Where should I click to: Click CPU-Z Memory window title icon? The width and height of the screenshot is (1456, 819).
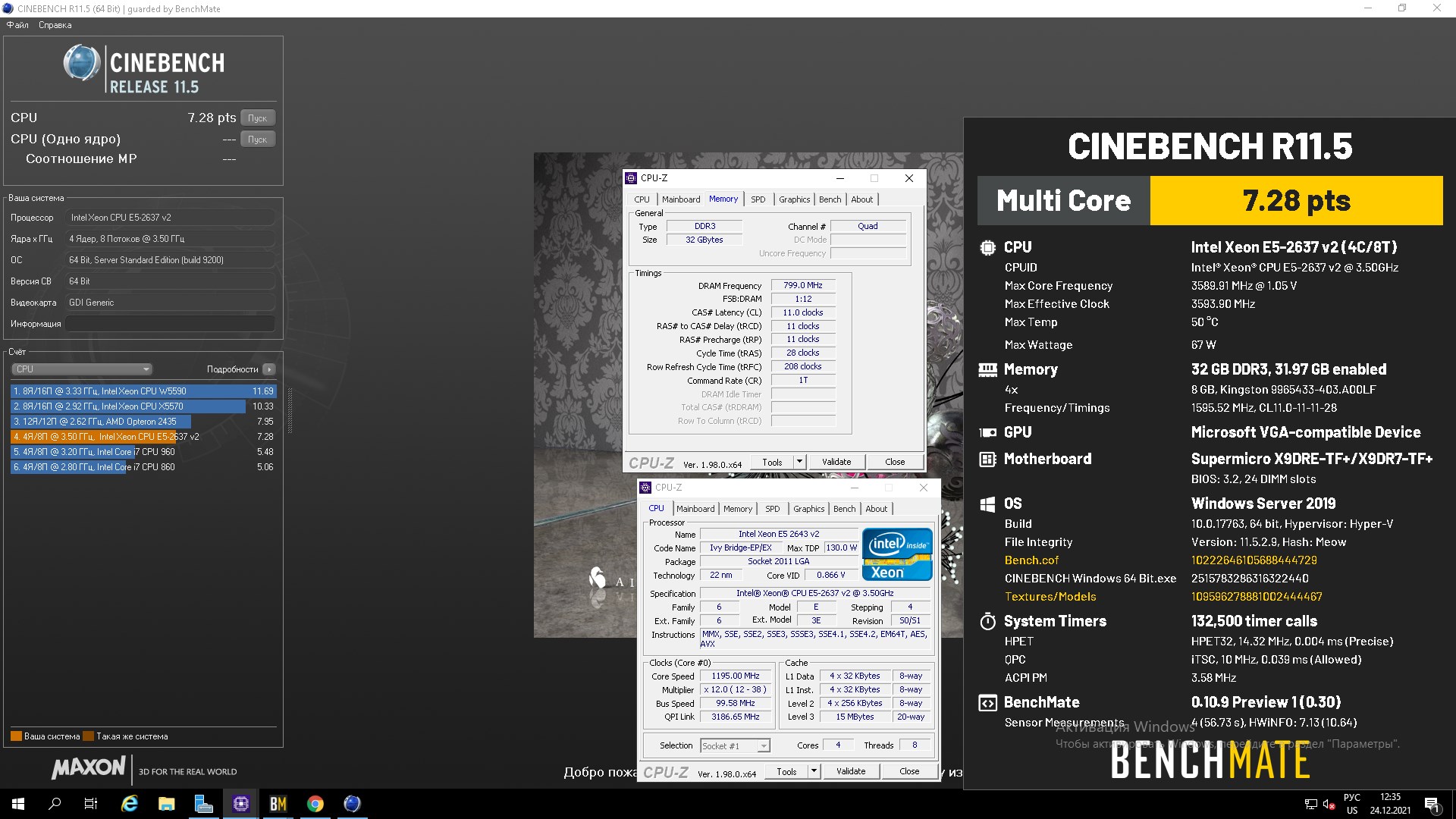click(631, 178)
